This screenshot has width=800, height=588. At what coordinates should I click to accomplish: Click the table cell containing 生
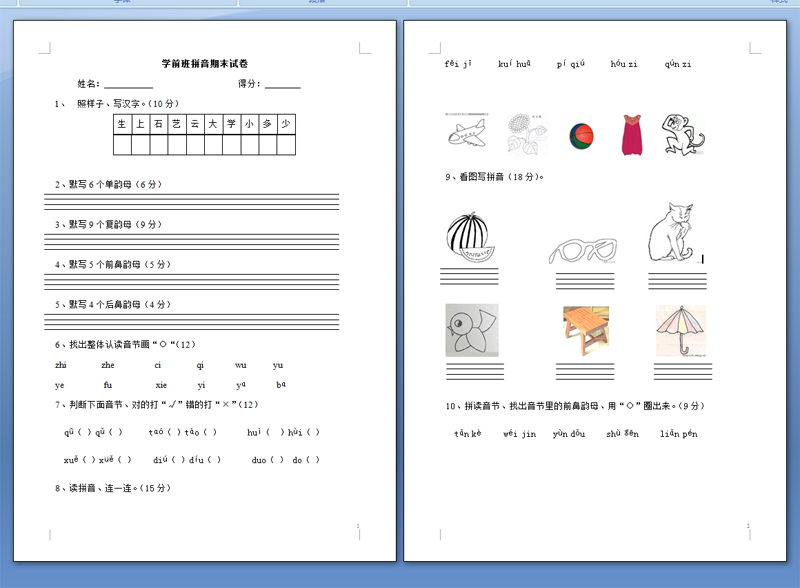tap(122, 124)
